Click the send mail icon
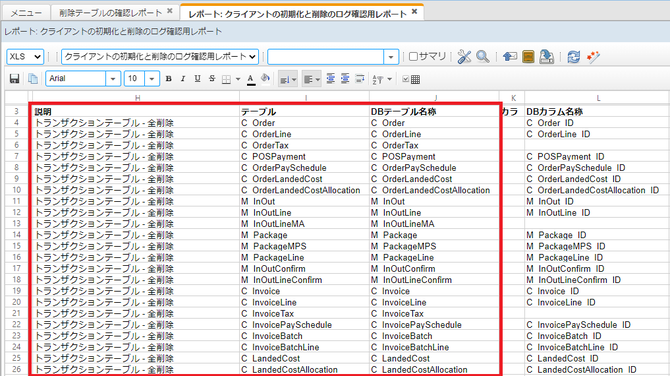 510,57
